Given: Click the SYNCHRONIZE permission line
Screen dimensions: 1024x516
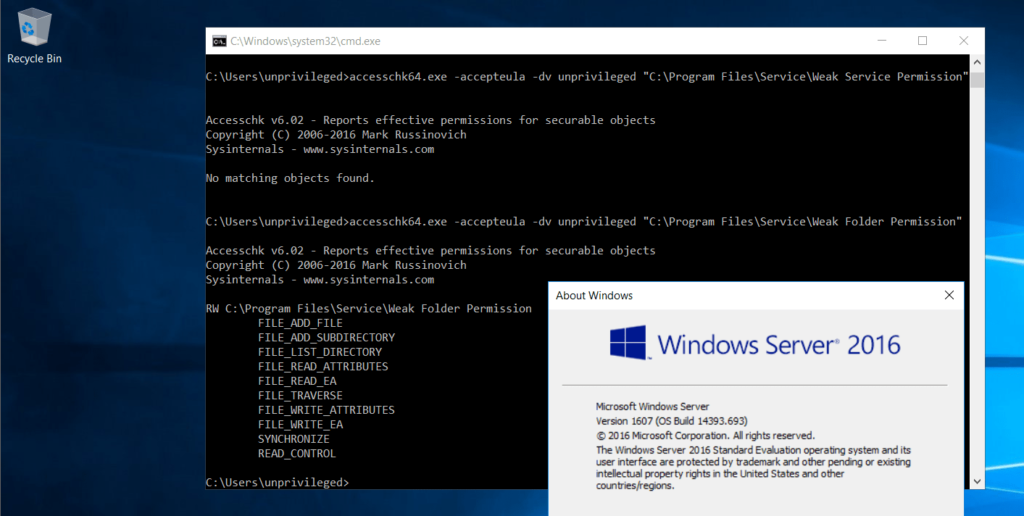Looking at the screenshot, I should click(294, 439).
